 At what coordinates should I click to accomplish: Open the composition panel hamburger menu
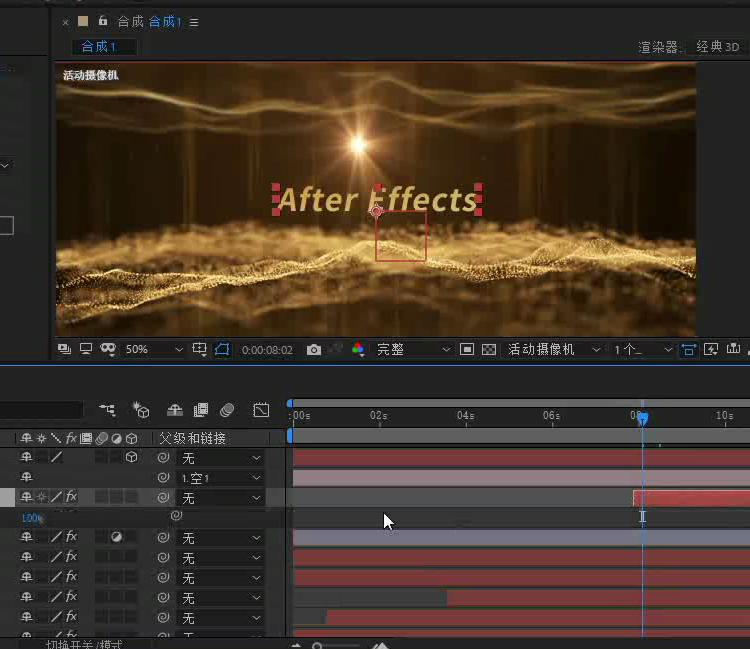[x=194, y=22]
